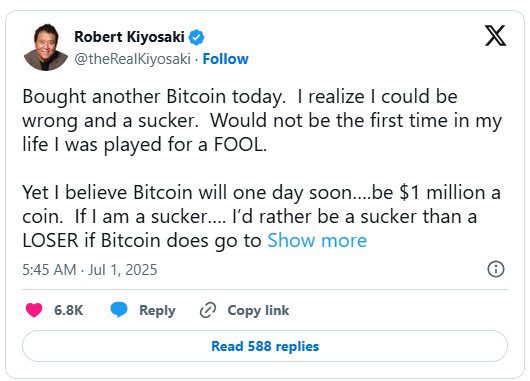Open Robert Kiyosaki's profile picture

pyautogui.click(x=46, y=47)
